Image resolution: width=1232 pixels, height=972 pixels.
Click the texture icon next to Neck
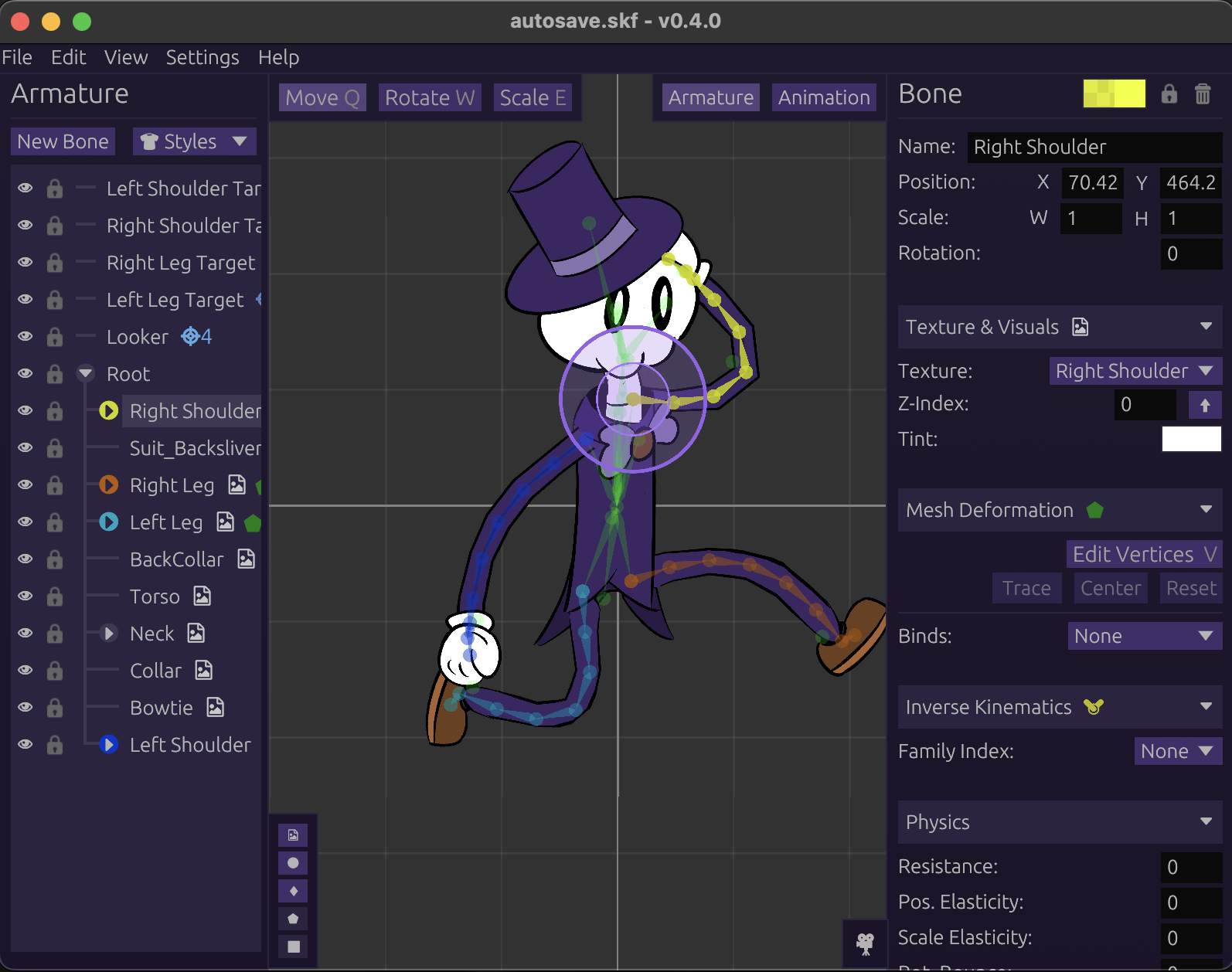point(196,634)
